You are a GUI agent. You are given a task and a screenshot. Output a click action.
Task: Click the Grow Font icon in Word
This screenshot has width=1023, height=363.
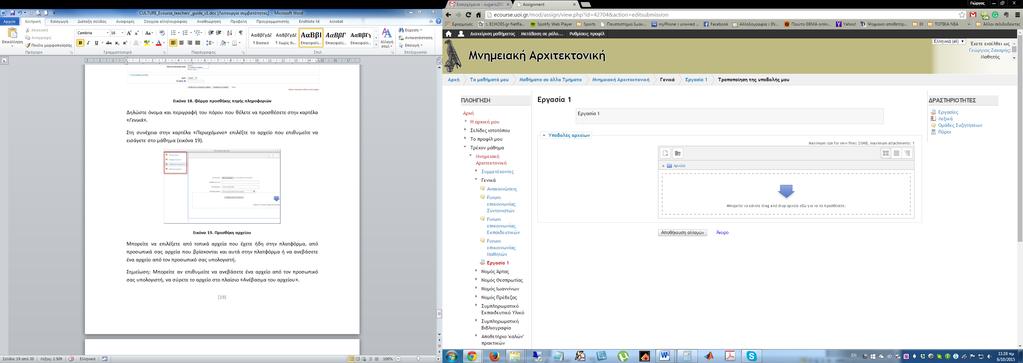[129, 33]
